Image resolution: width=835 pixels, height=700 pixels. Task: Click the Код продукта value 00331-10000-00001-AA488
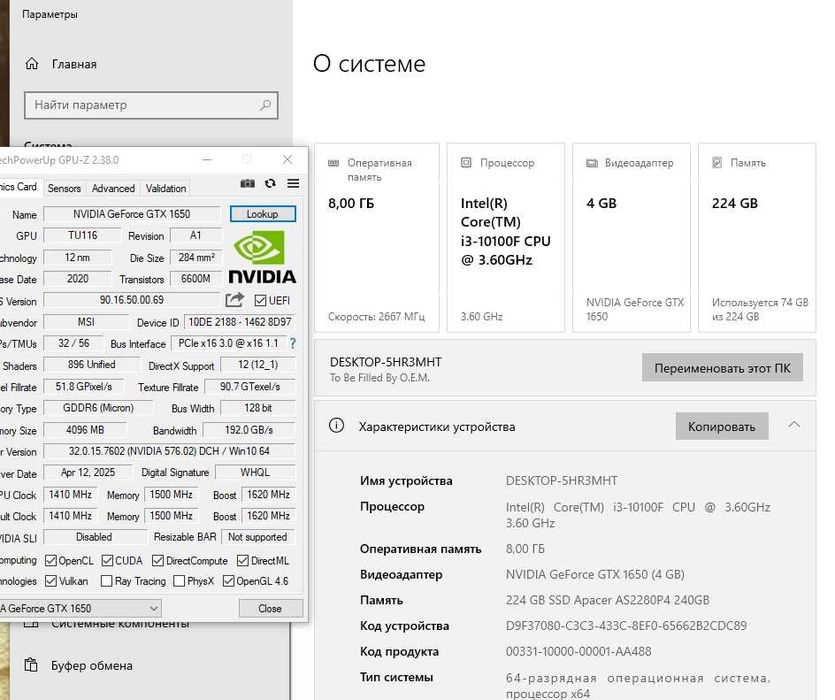pos(578,651)
